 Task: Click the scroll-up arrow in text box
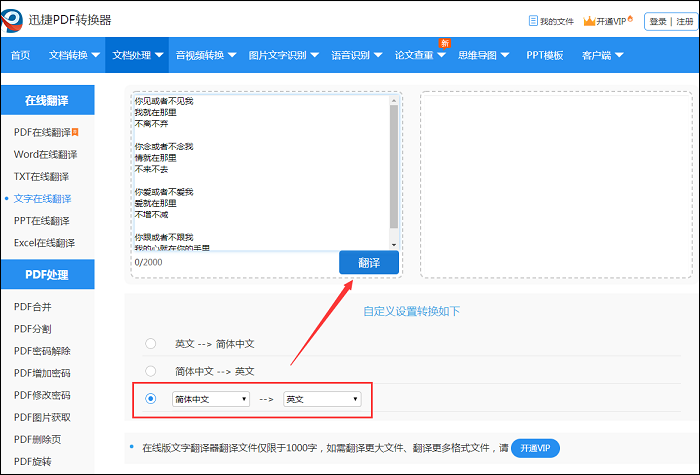(393, 101)
